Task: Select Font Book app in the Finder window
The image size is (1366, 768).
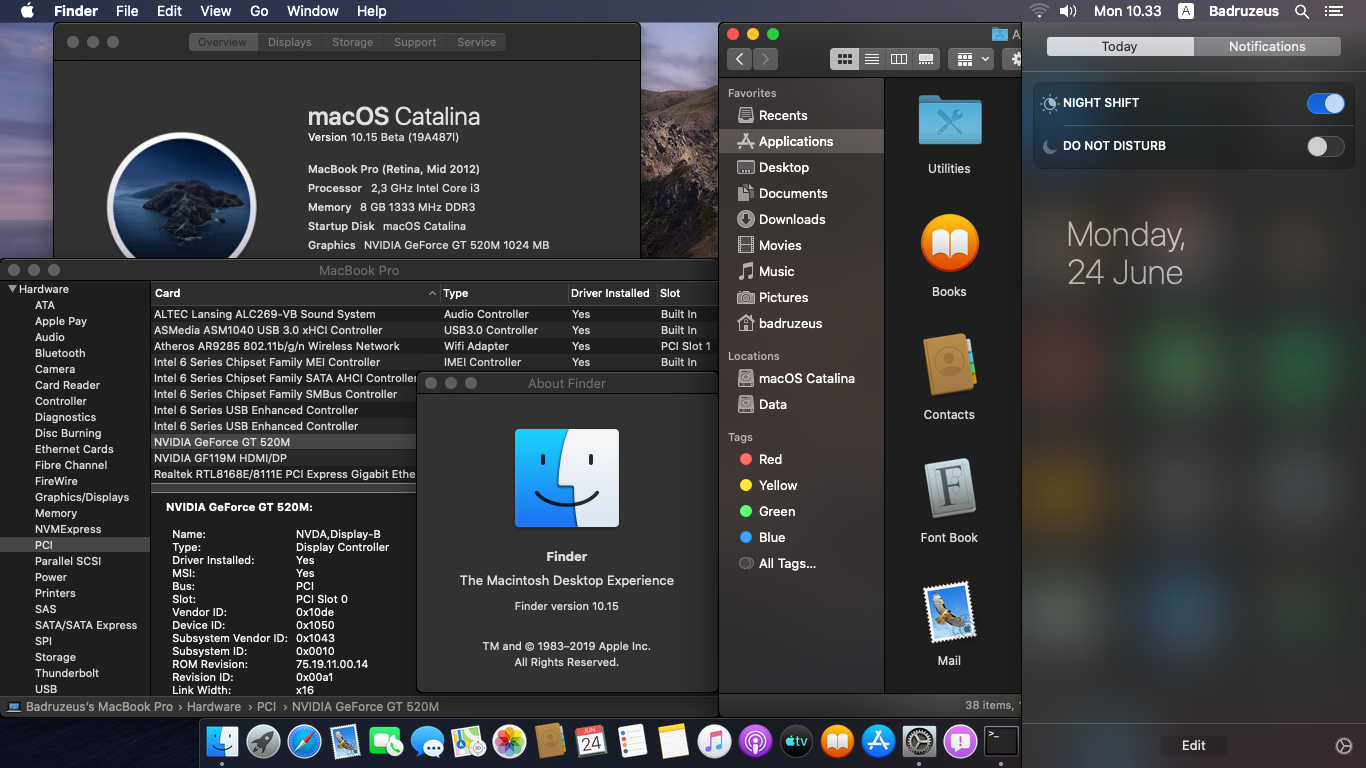Action: click(949, 501)
